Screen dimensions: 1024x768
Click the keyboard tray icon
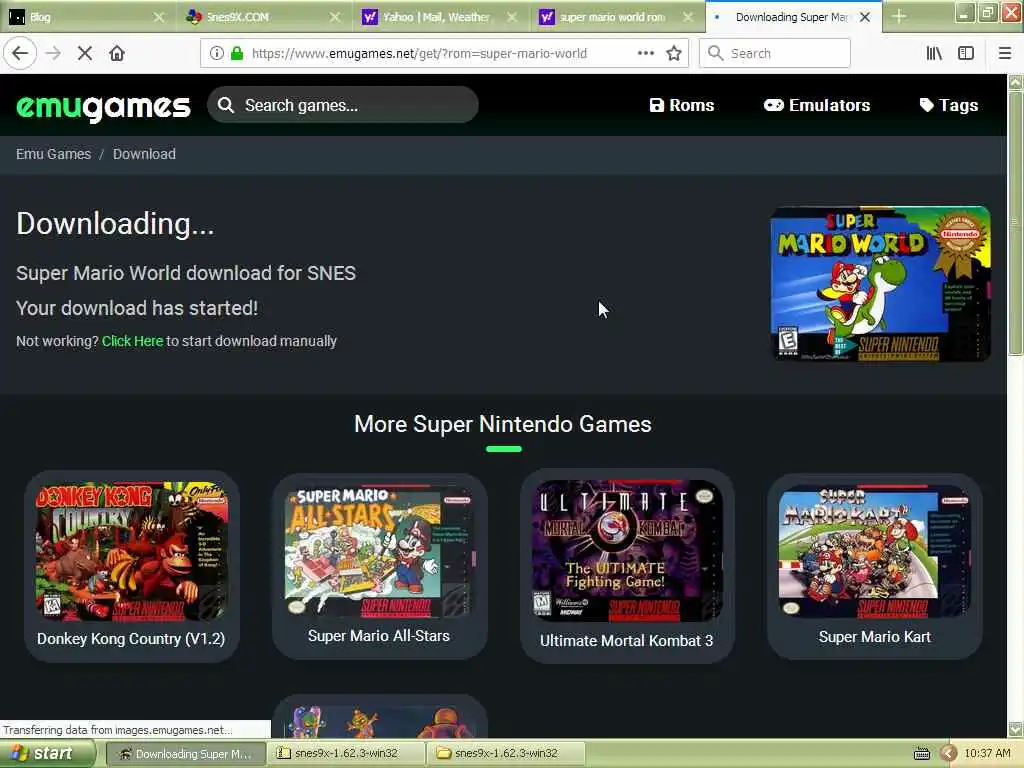pos(921,754)
